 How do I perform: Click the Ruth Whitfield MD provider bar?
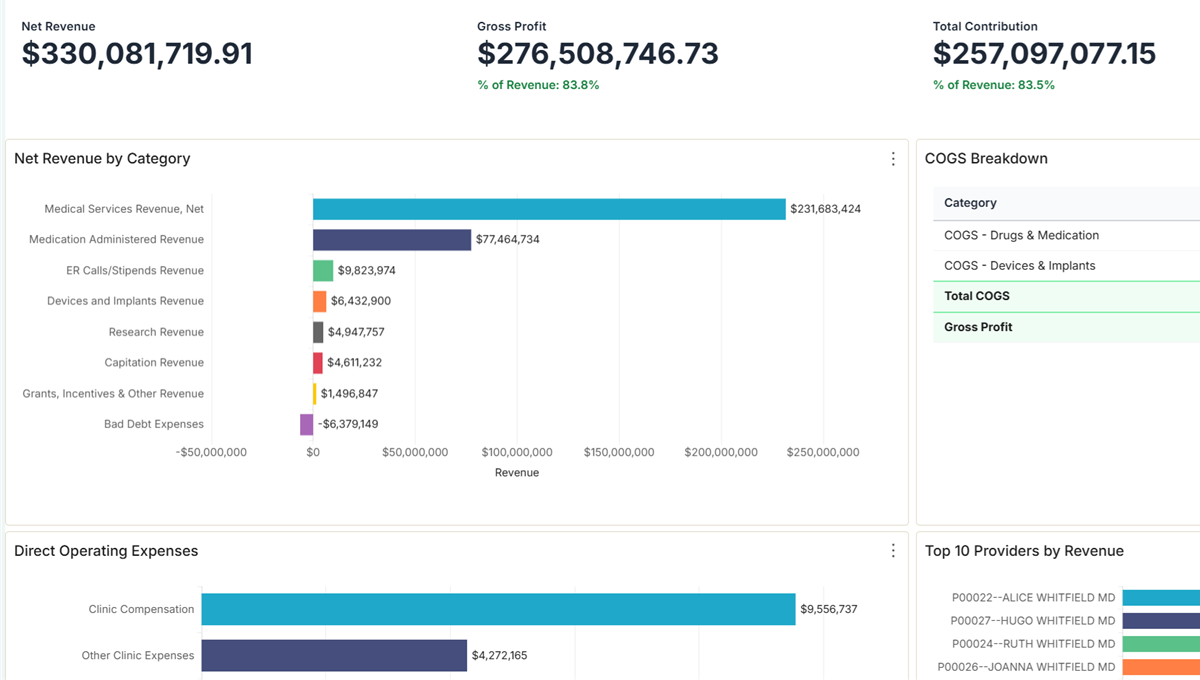click(x=1161, y=644)
